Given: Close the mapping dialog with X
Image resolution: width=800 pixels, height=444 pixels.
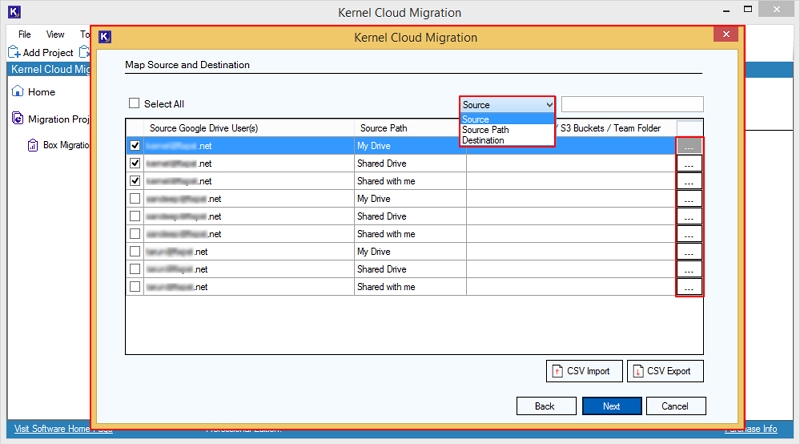Looking at the screenshot, I should [726, 34].
